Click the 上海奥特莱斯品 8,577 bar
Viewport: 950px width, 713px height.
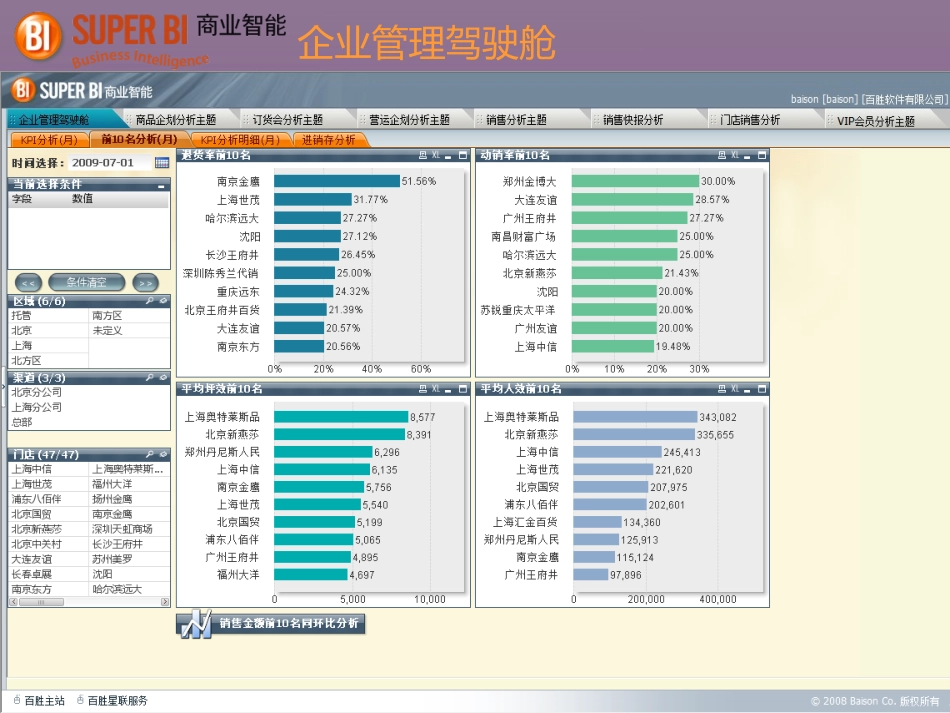point(341,417)
